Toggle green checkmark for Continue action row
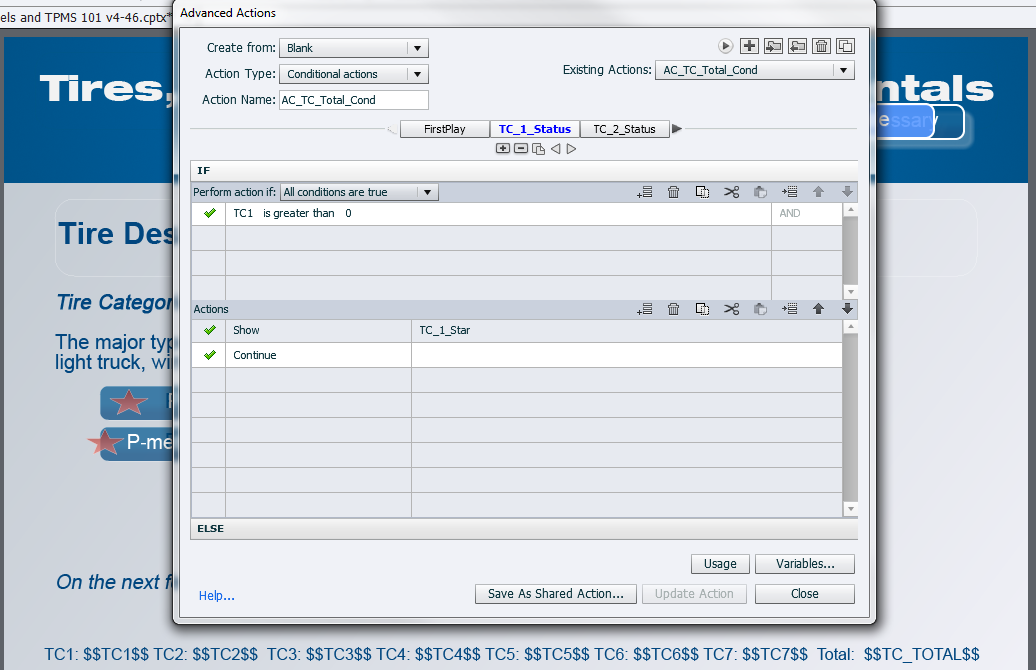The height and width of the screenshot is (670, 1036). point(209,355)
